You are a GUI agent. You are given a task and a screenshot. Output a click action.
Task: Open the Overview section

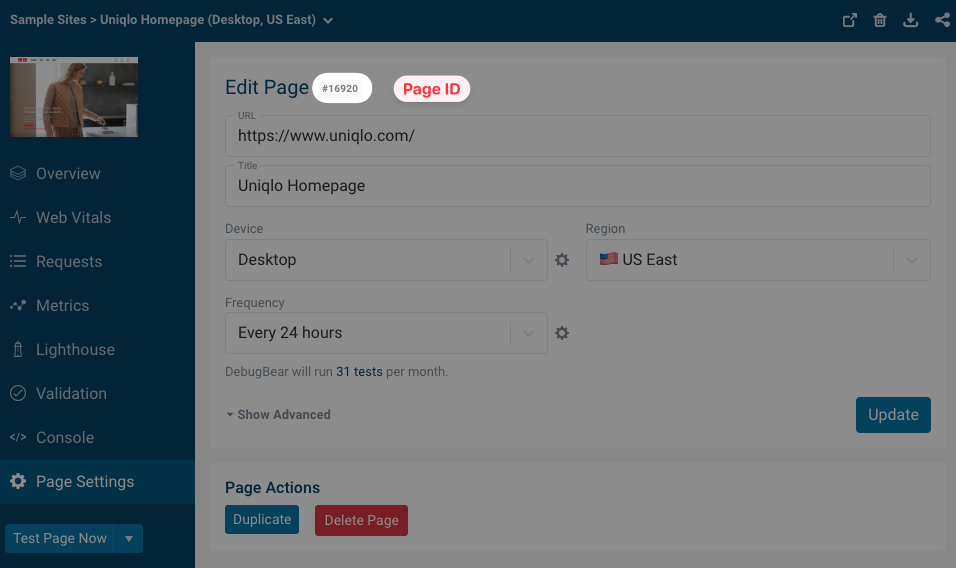tap(98, 174)
